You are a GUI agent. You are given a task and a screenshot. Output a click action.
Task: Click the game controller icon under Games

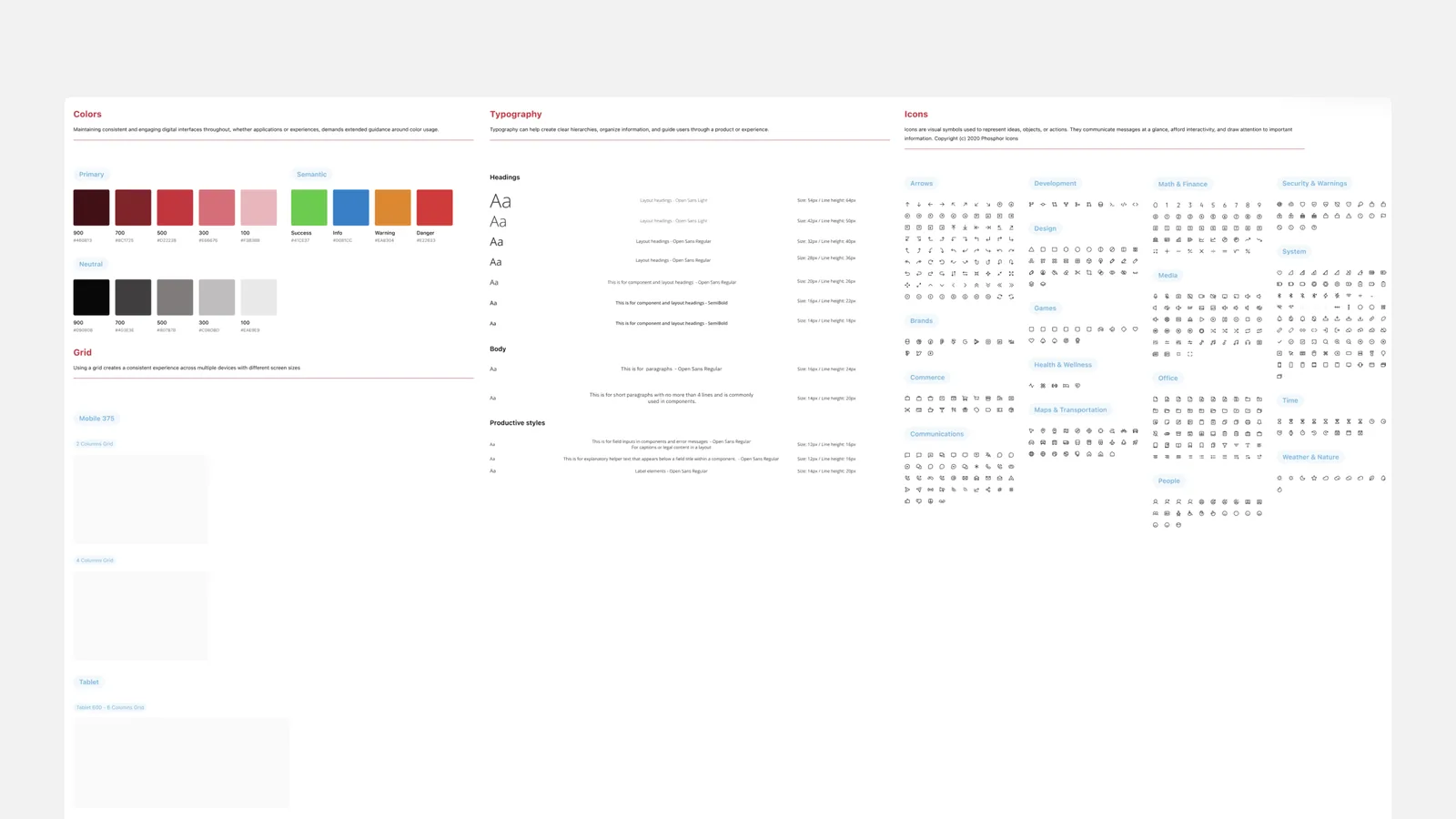(1100, 329)
